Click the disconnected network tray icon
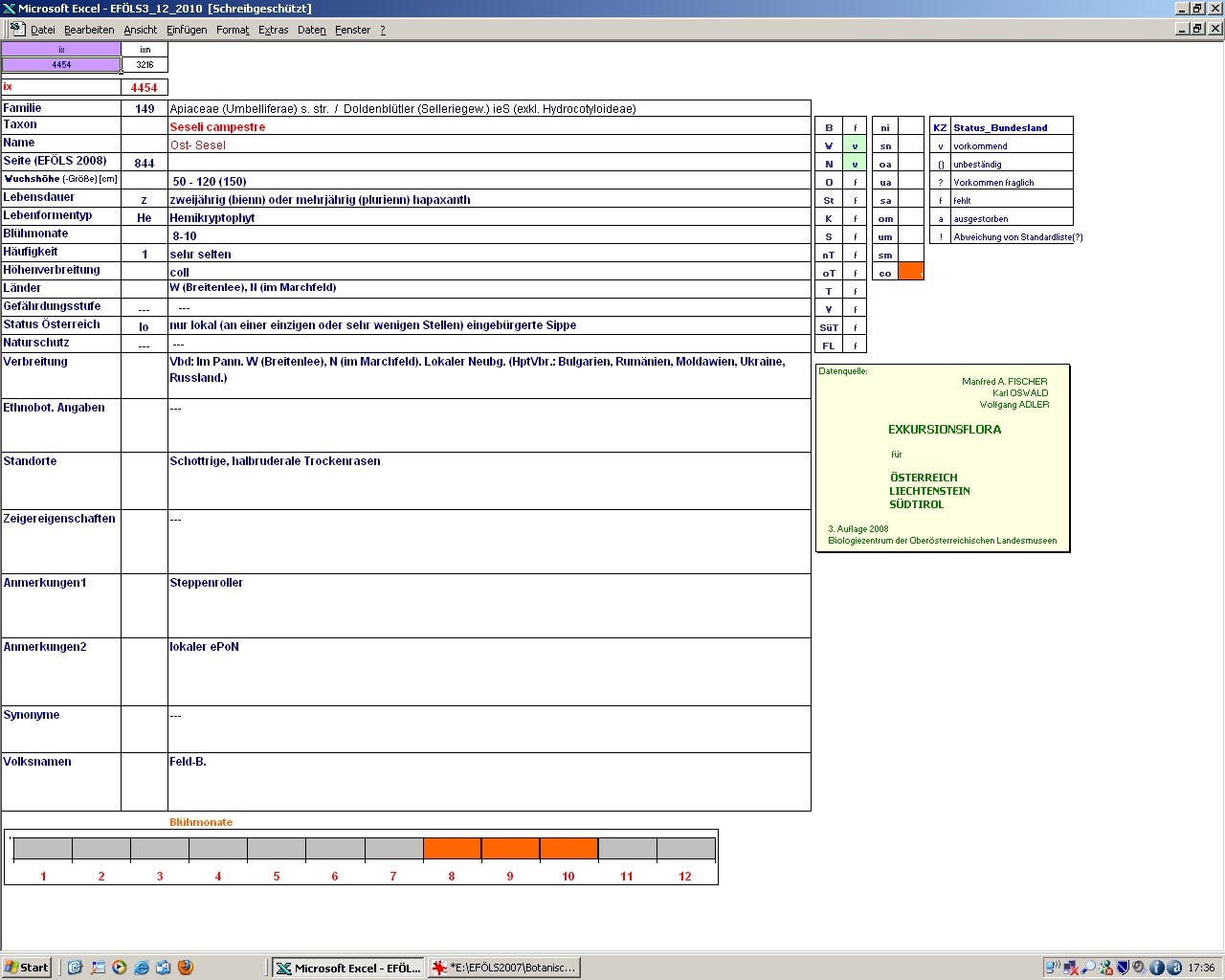The image size is (1225, 980). (1071, 968)
